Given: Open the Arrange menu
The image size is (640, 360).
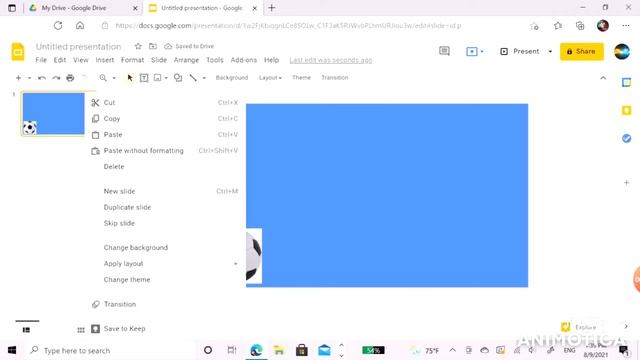Looking at the screenshot, I should 186,60.
